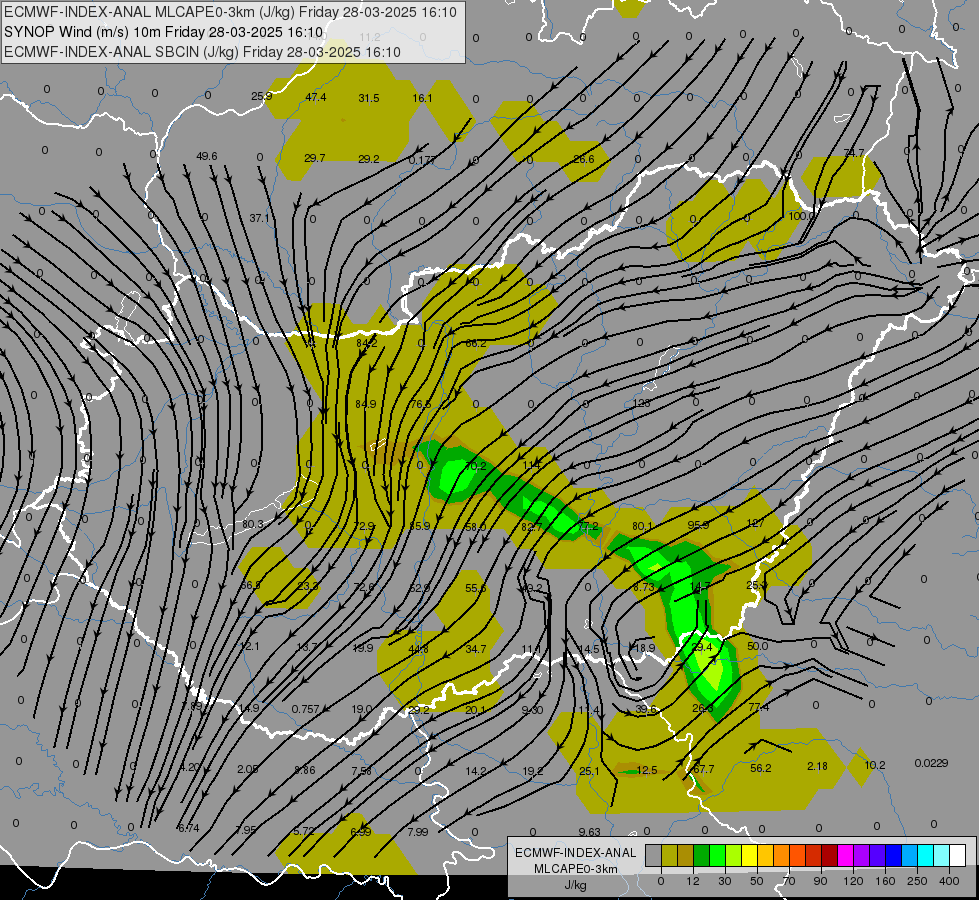This screenshot has width=979, height=900.
Task: Click the SYNOP Wind 10m header line
Action: [x=164, y=32]
